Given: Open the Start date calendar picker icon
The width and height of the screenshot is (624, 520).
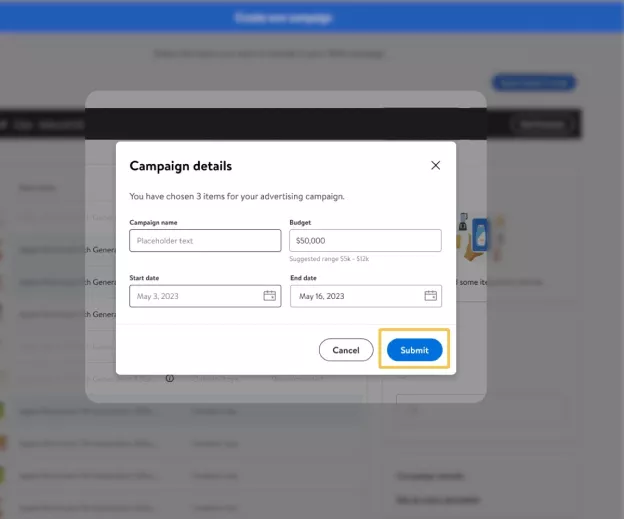Looking at the screenshot, I should click(x=269, y=296).
